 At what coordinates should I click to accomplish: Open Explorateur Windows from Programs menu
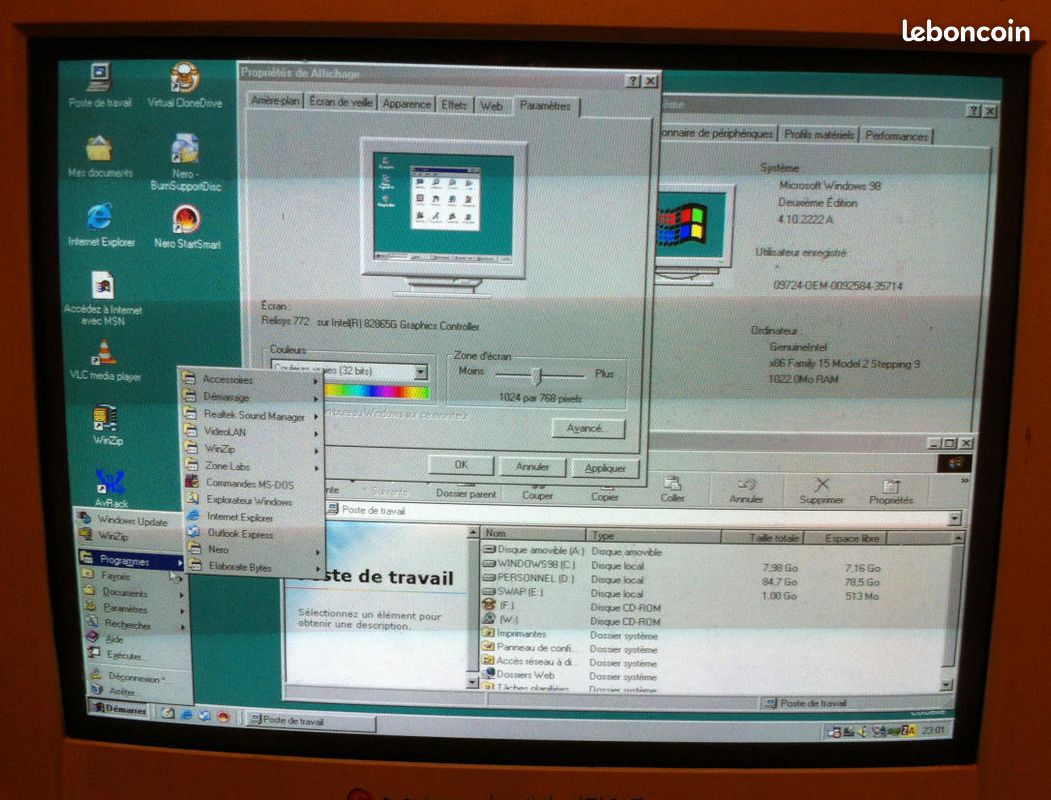coord(253,500)
